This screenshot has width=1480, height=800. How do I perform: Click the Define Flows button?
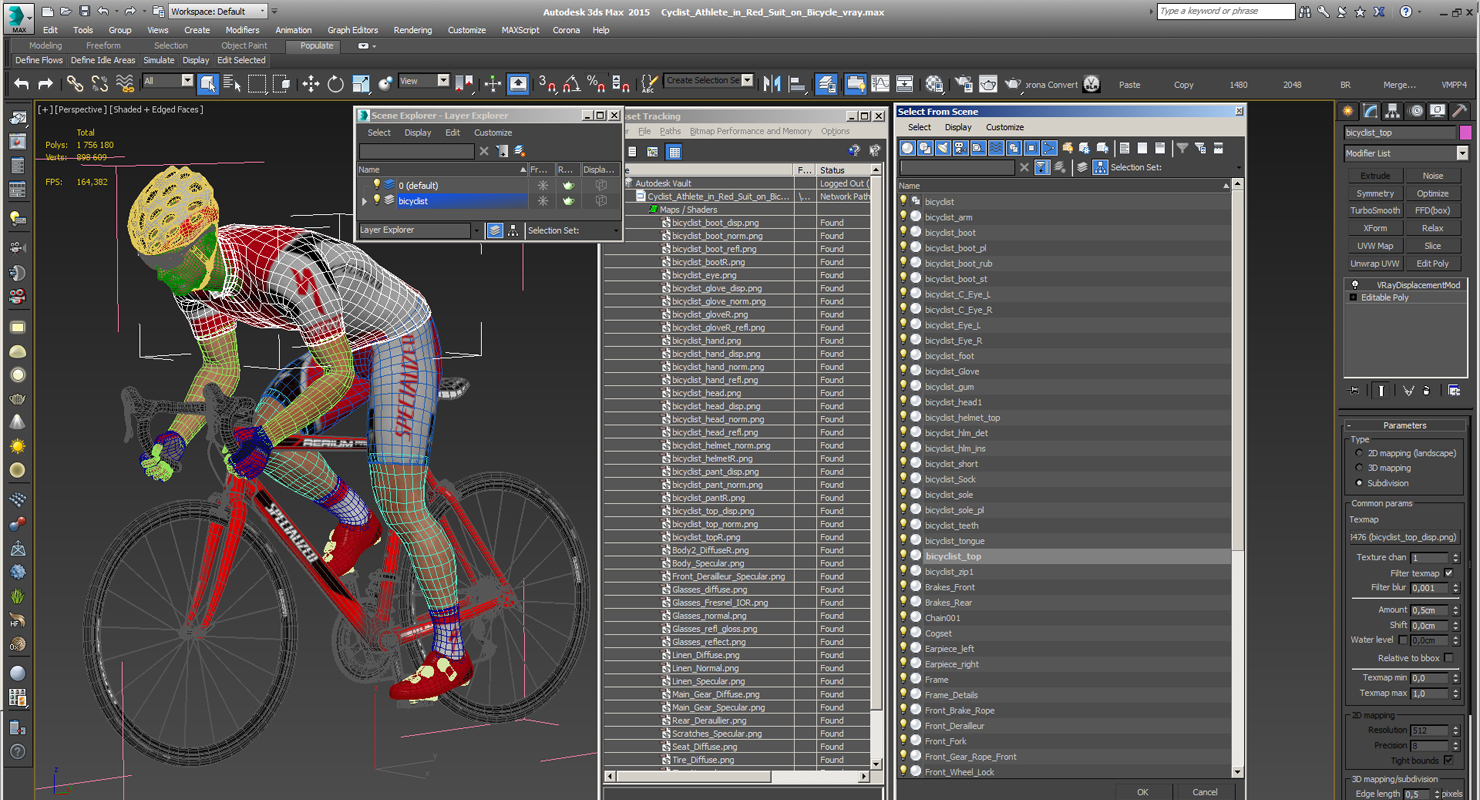[39, 60]
